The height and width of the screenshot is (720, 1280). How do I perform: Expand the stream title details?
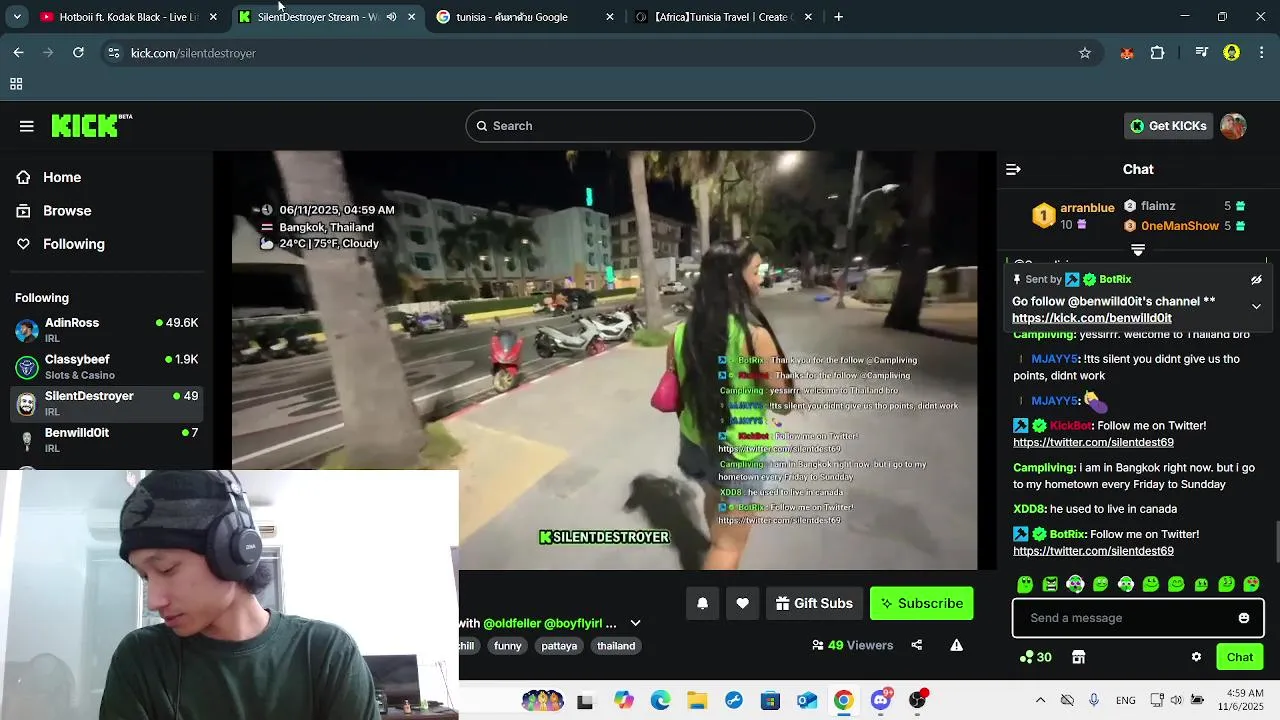pyautogui.click(x=635, y=623)
